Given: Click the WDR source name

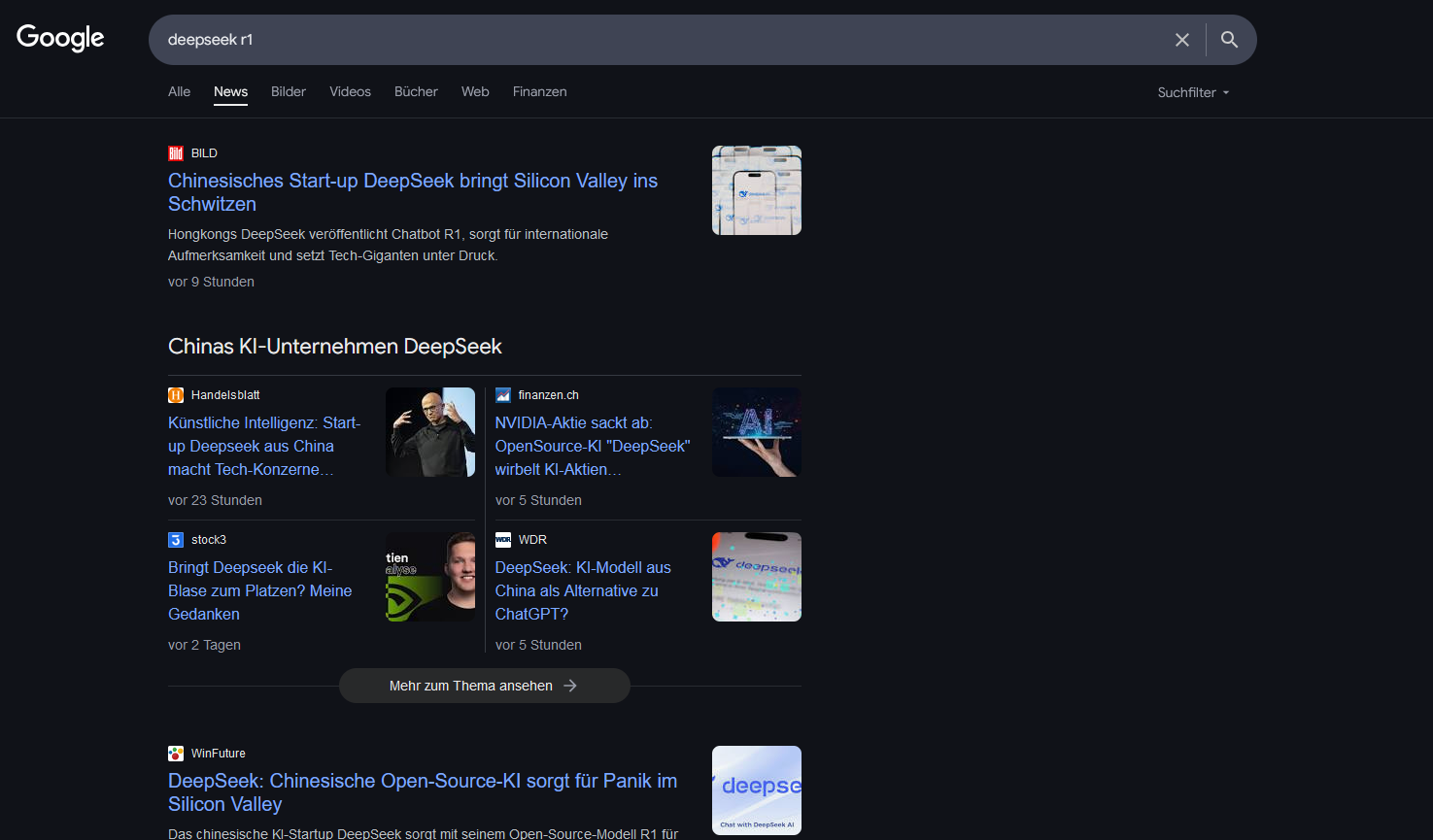Looking at the screenshot, I should click(532, 540).
